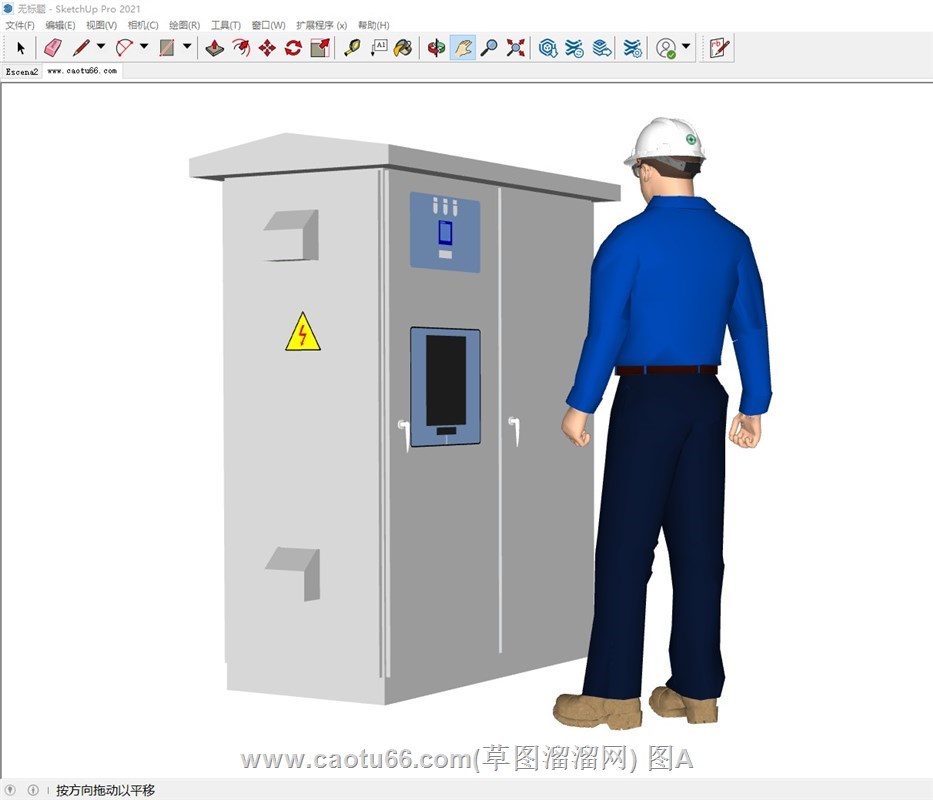The width and height of the screenshot is (933, 800).
Task: Choose the Select arrow tool
Action: (x=21, y=48)
